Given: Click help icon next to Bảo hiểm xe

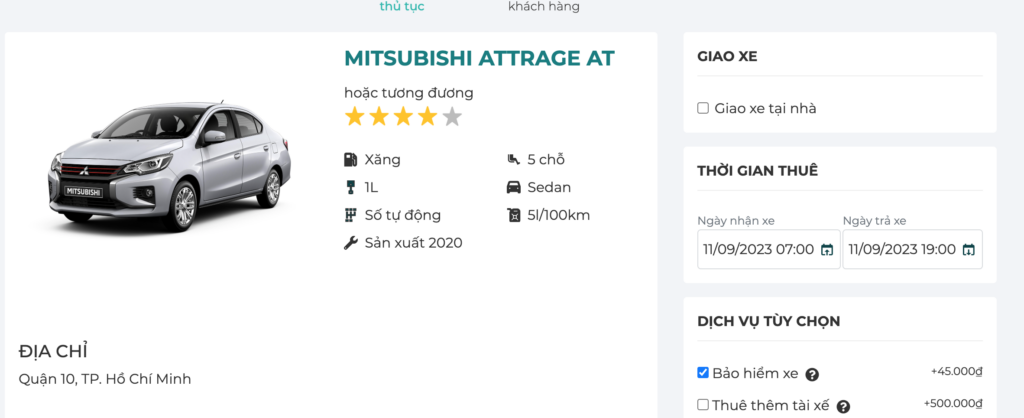Looking at the screenshot, I should pyautogui.click(x=812, y=375).
